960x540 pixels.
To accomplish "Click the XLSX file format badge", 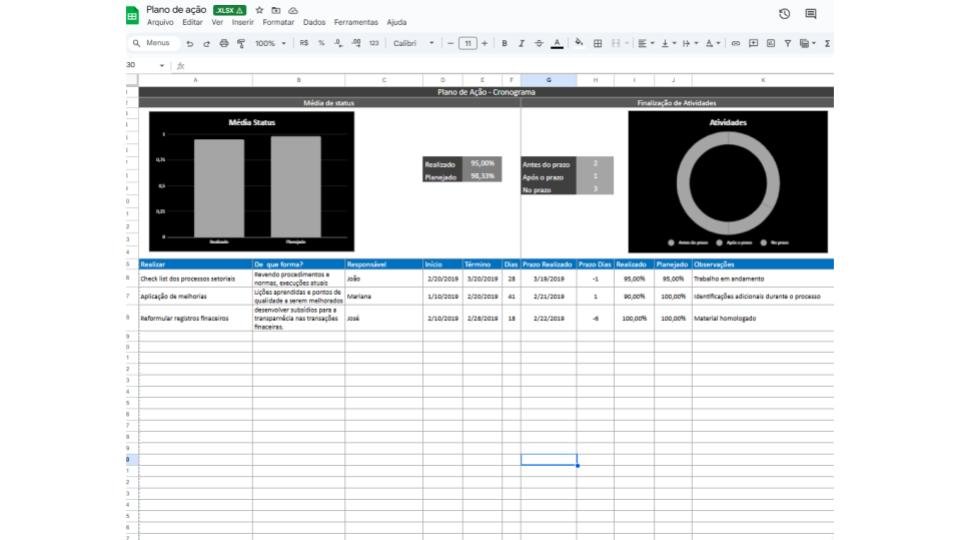I will [229, 10].
